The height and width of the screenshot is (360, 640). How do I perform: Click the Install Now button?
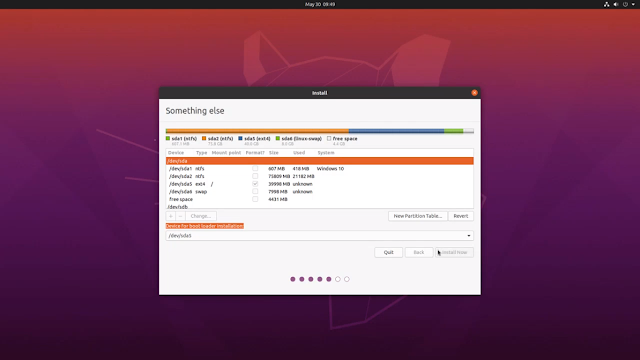click(454, 252)
